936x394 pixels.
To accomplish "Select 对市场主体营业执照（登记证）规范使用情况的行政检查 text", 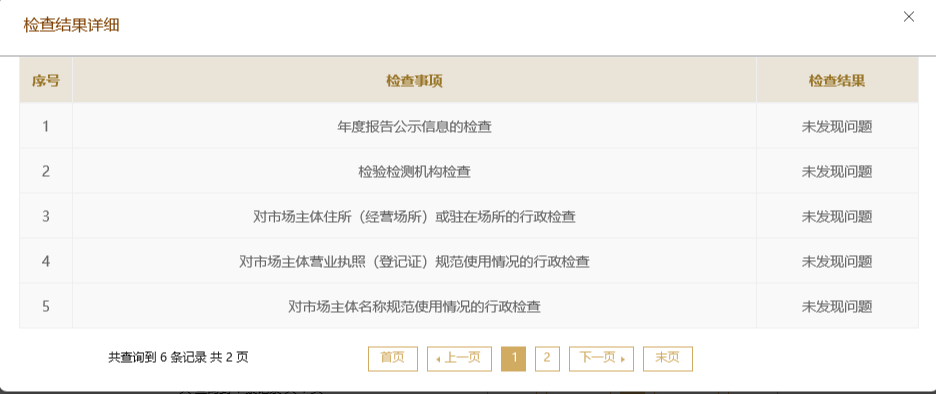I will [414, 261].
